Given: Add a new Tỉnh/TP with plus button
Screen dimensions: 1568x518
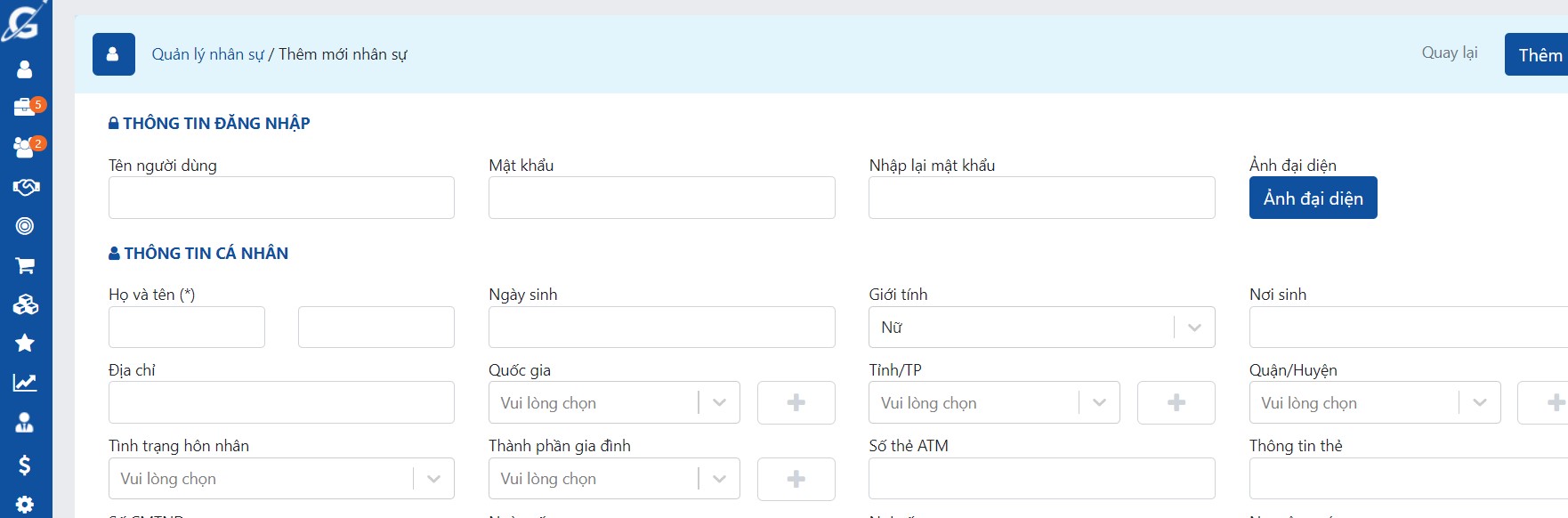Looking at the screenshot, I should 1176,402.
